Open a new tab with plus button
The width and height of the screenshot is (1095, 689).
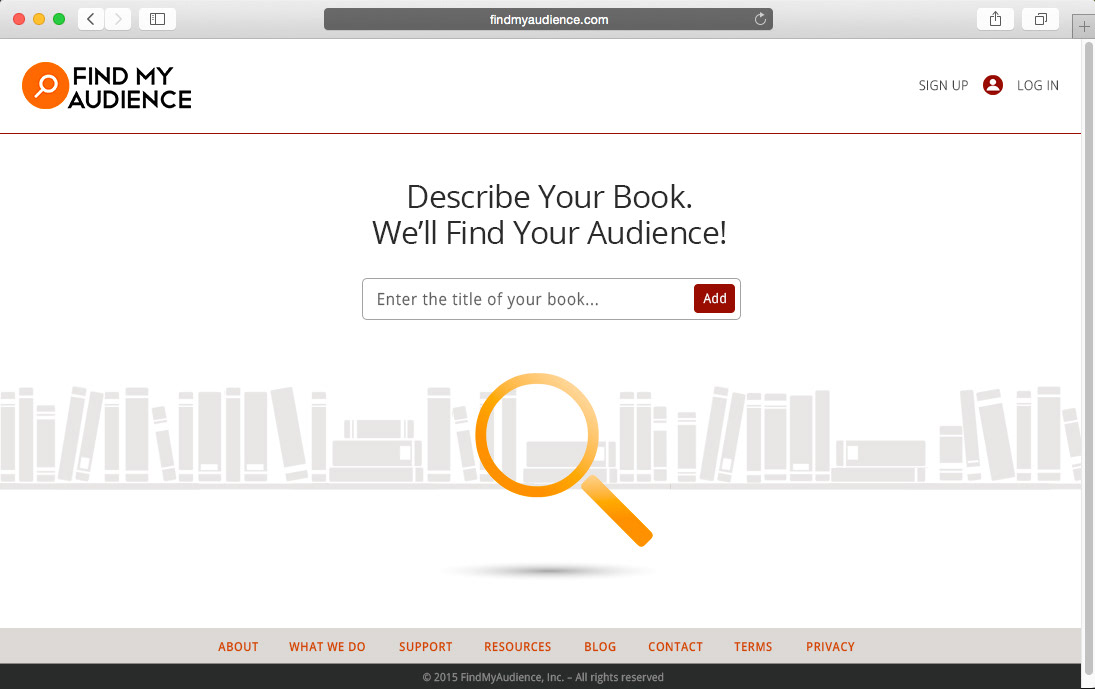tap(1084, 27)
